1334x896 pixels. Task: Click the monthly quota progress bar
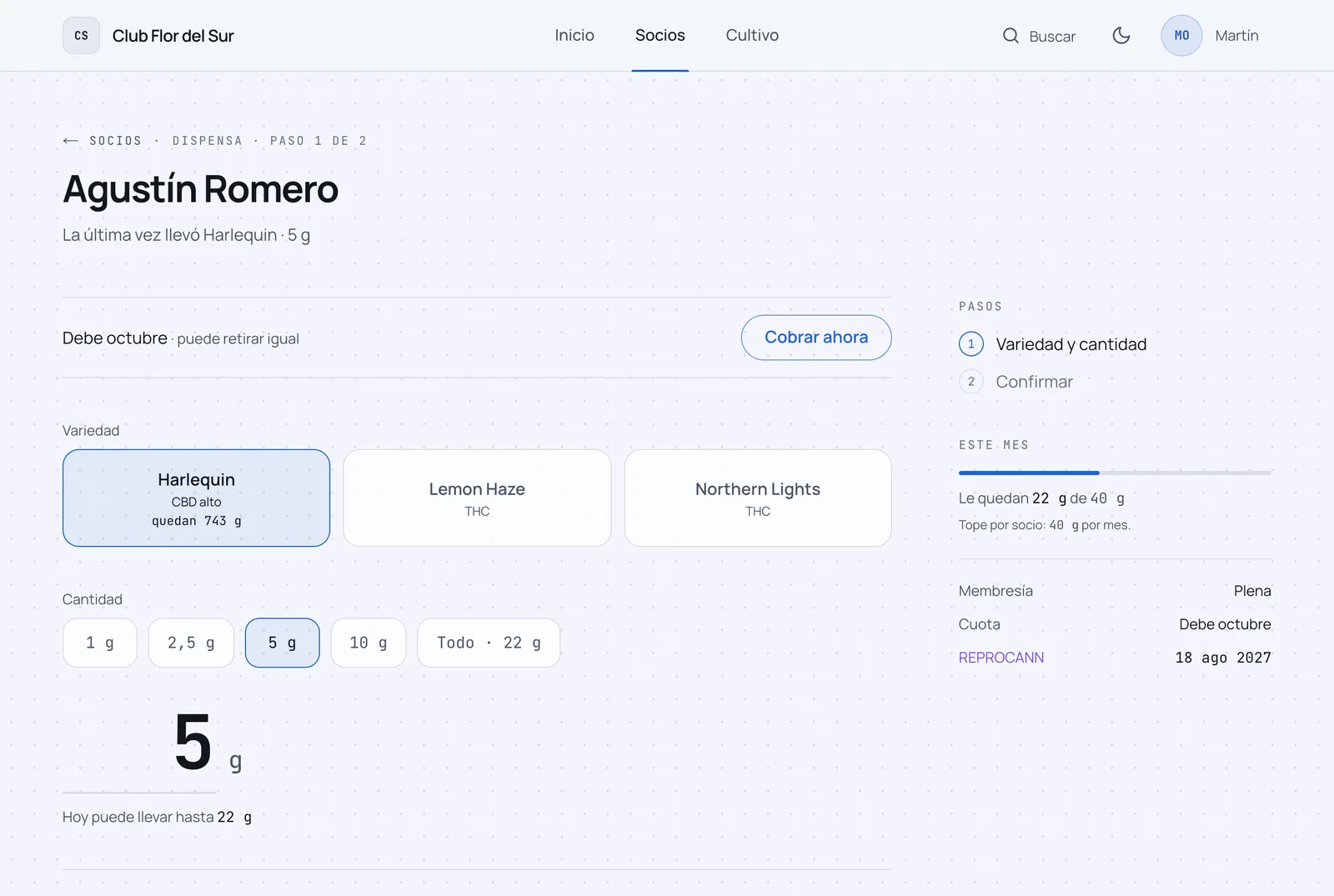pos(1115,473)
